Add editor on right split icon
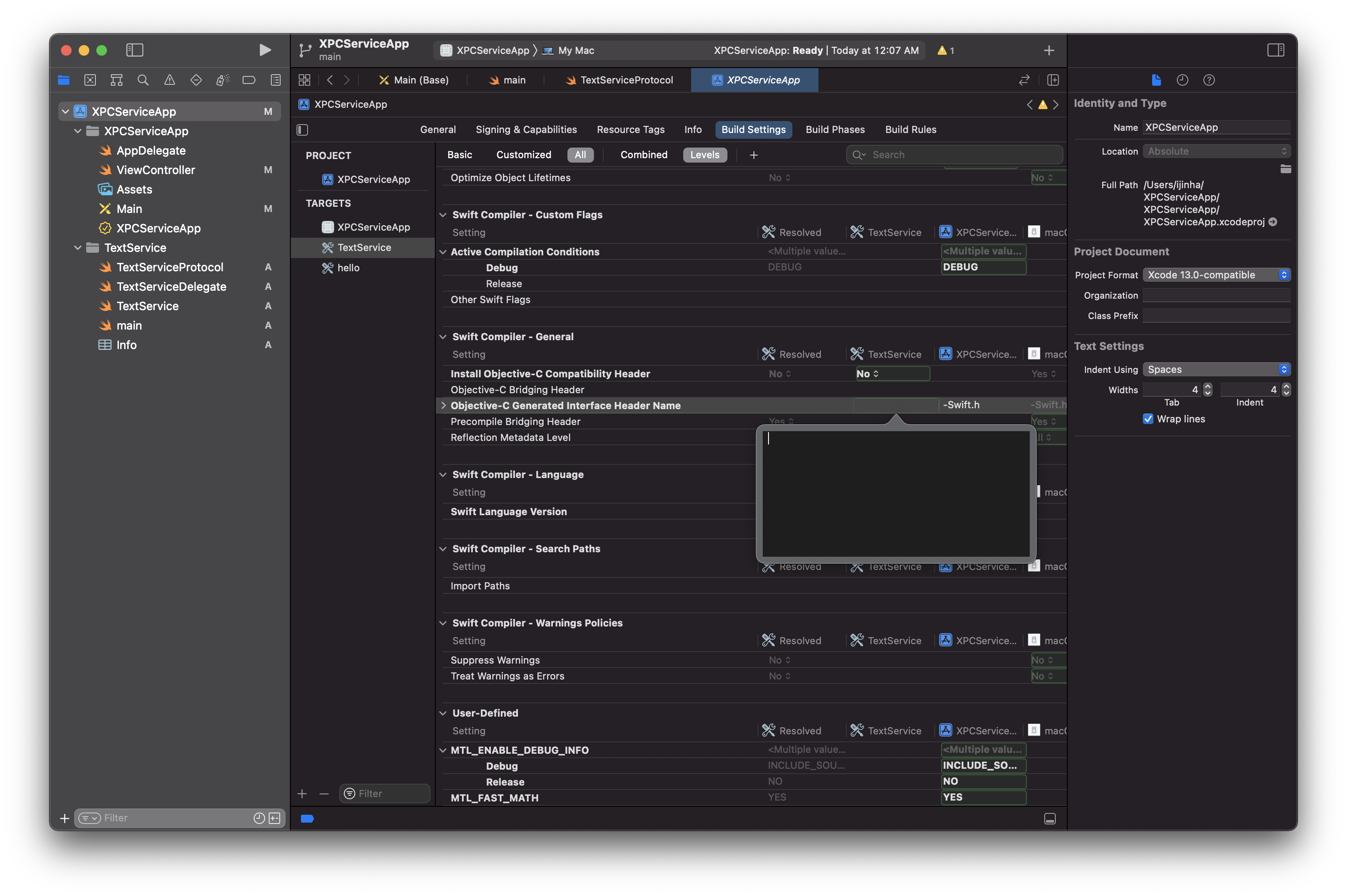The image size is (1347, 896). pyautogui.click(x=1053, y=80)
